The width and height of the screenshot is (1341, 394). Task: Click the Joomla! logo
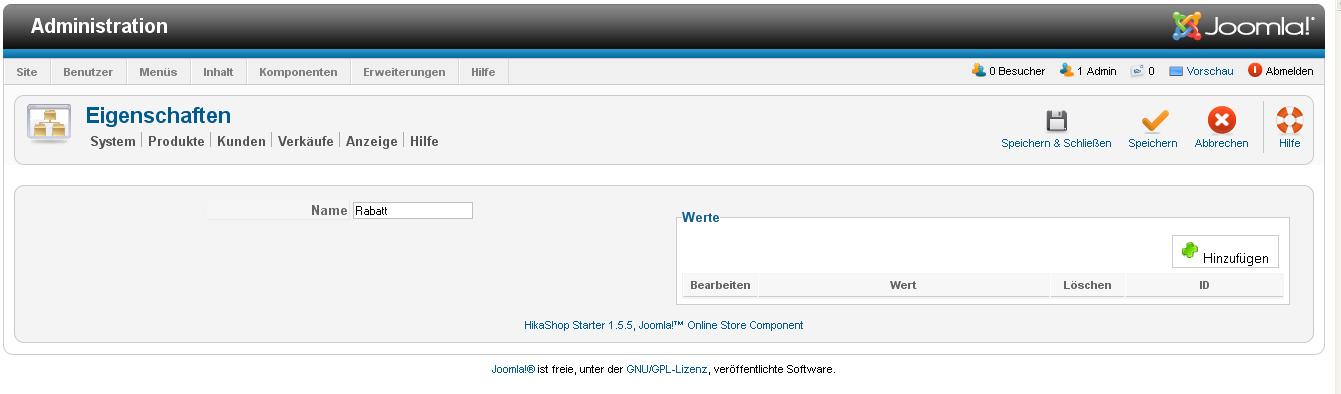point(1243,27)
